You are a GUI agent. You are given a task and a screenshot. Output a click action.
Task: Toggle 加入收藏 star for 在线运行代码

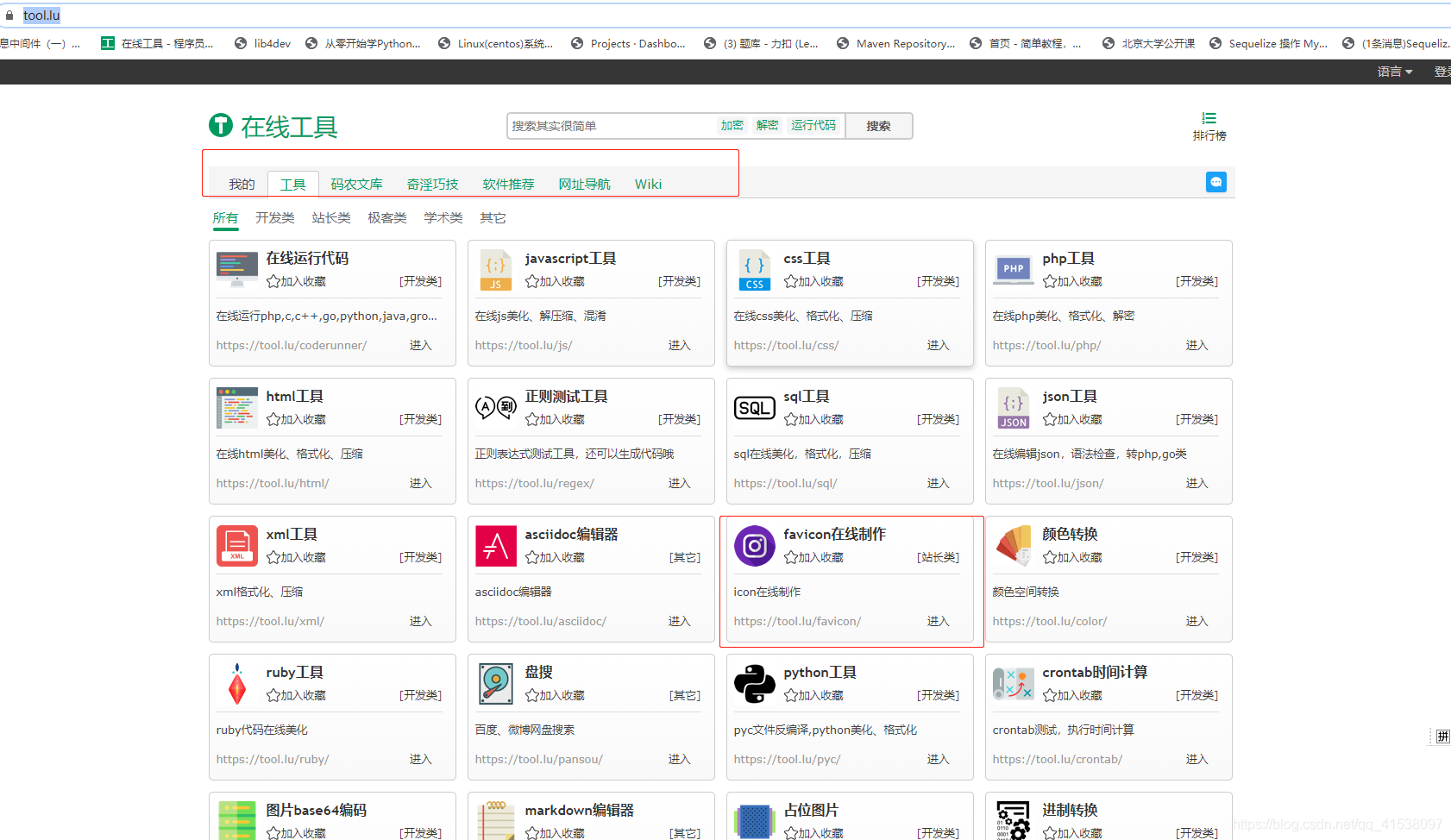(x=273, y=282)
